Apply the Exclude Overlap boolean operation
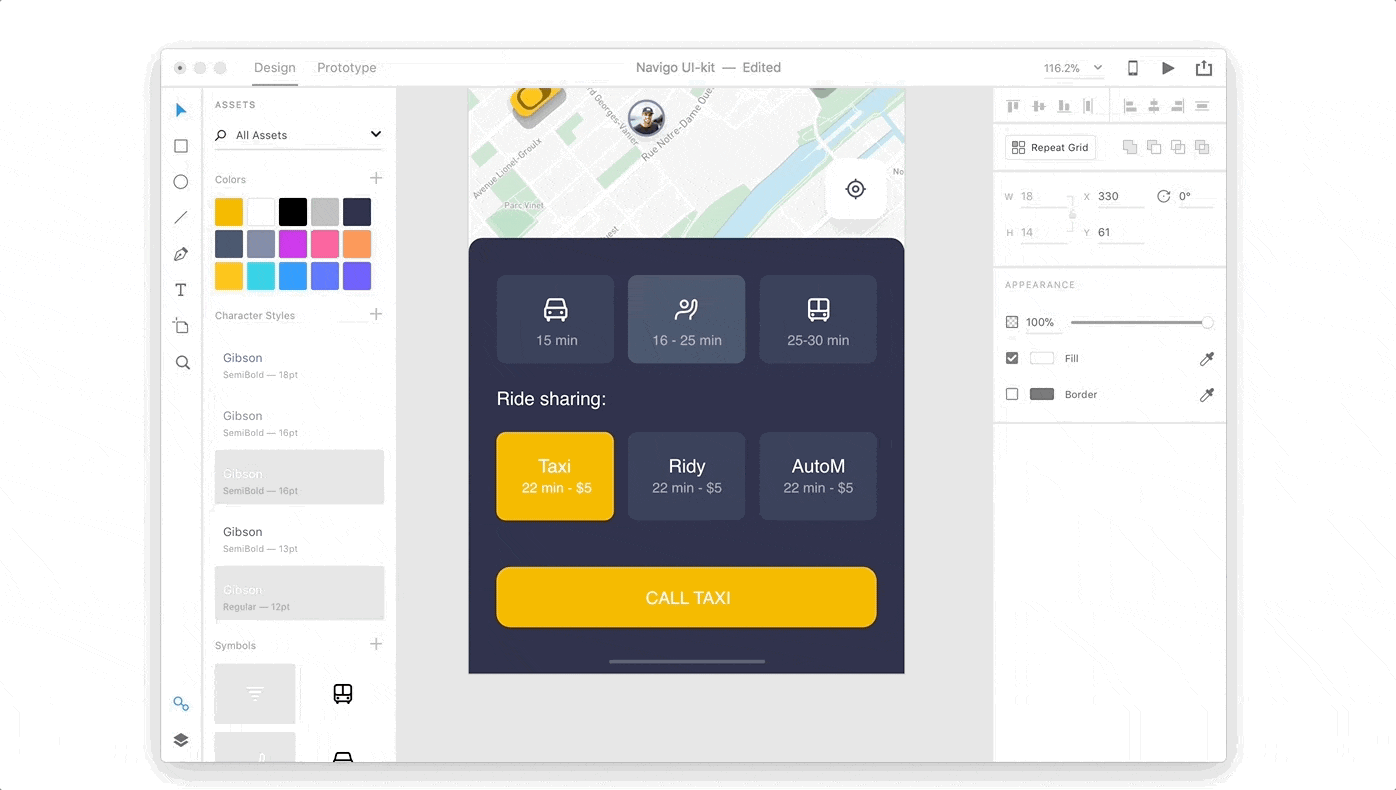The image size is (1396, 790). click(1202, 147)
